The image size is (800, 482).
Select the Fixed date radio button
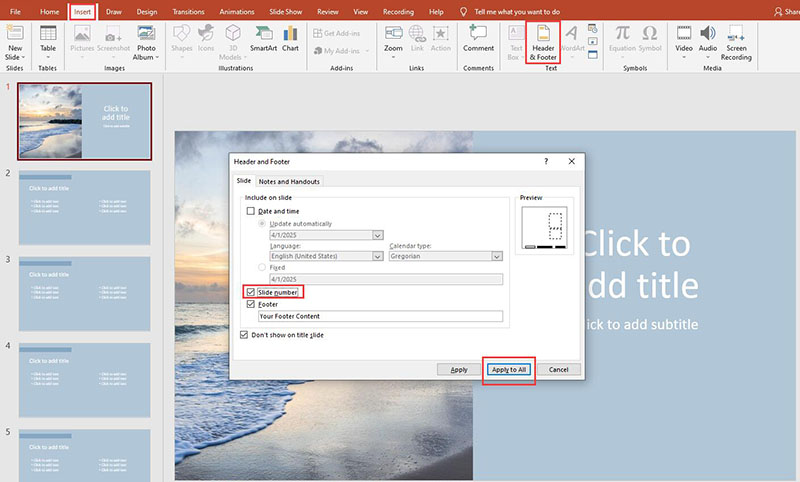click(263, 268)
